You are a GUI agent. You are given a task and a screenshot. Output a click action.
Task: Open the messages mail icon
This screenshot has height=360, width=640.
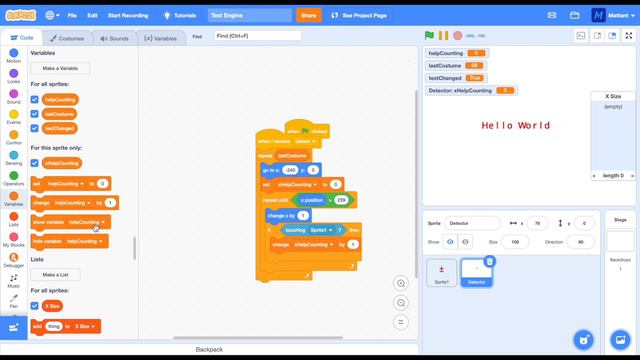552,15
